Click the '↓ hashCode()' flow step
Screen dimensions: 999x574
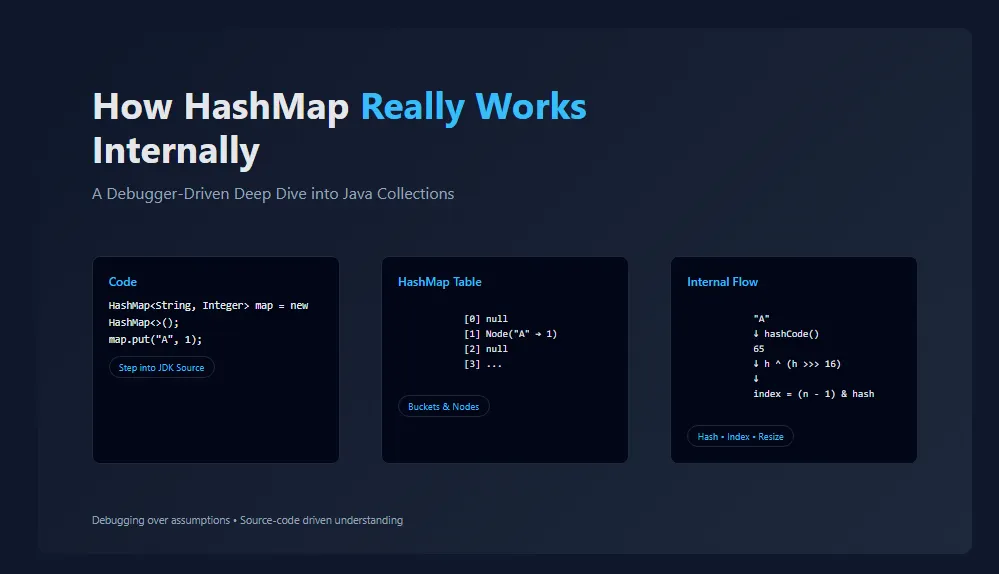[786, 334]
